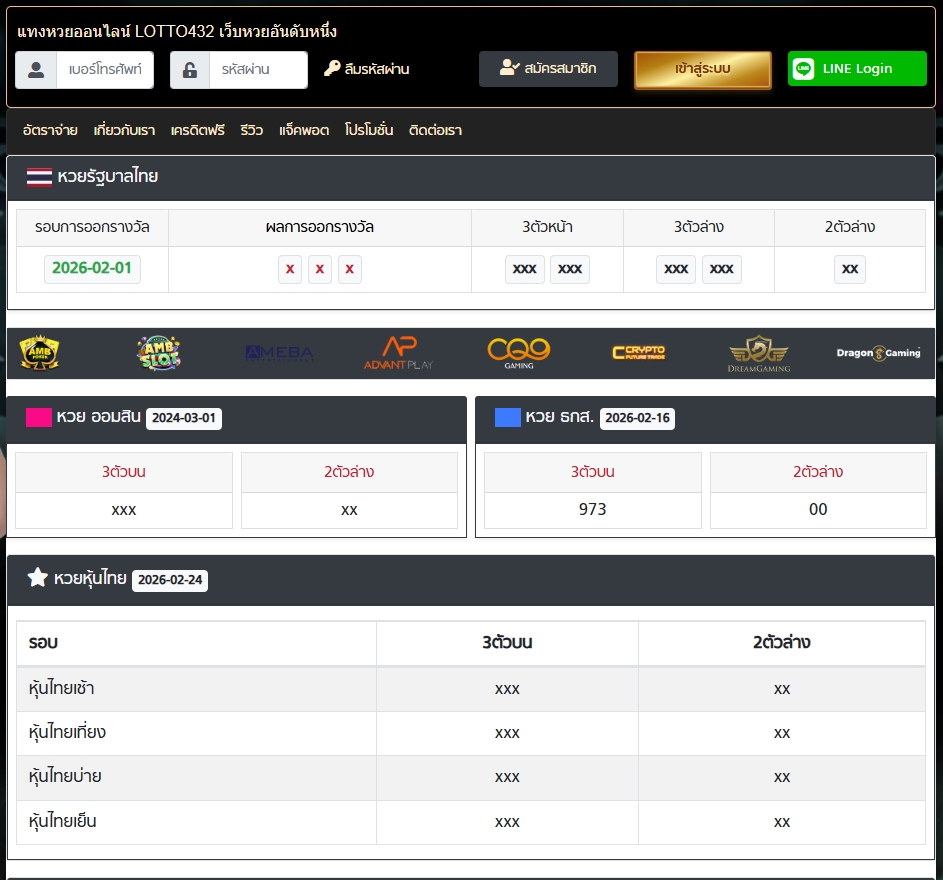
Task: Go to the เครดิตฟรี menu item
Action: (x=197, y=130)
